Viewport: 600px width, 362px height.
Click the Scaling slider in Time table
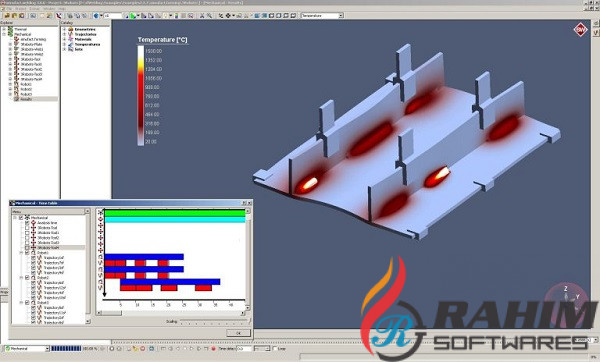click(x=214, y=321)
